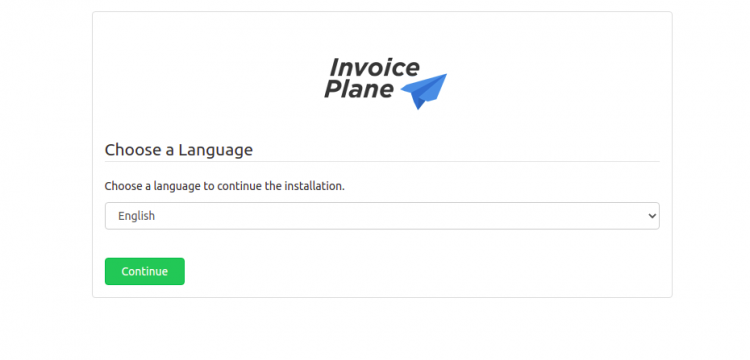Click the InvoicePlane paper plane logo

coord(386,83)
